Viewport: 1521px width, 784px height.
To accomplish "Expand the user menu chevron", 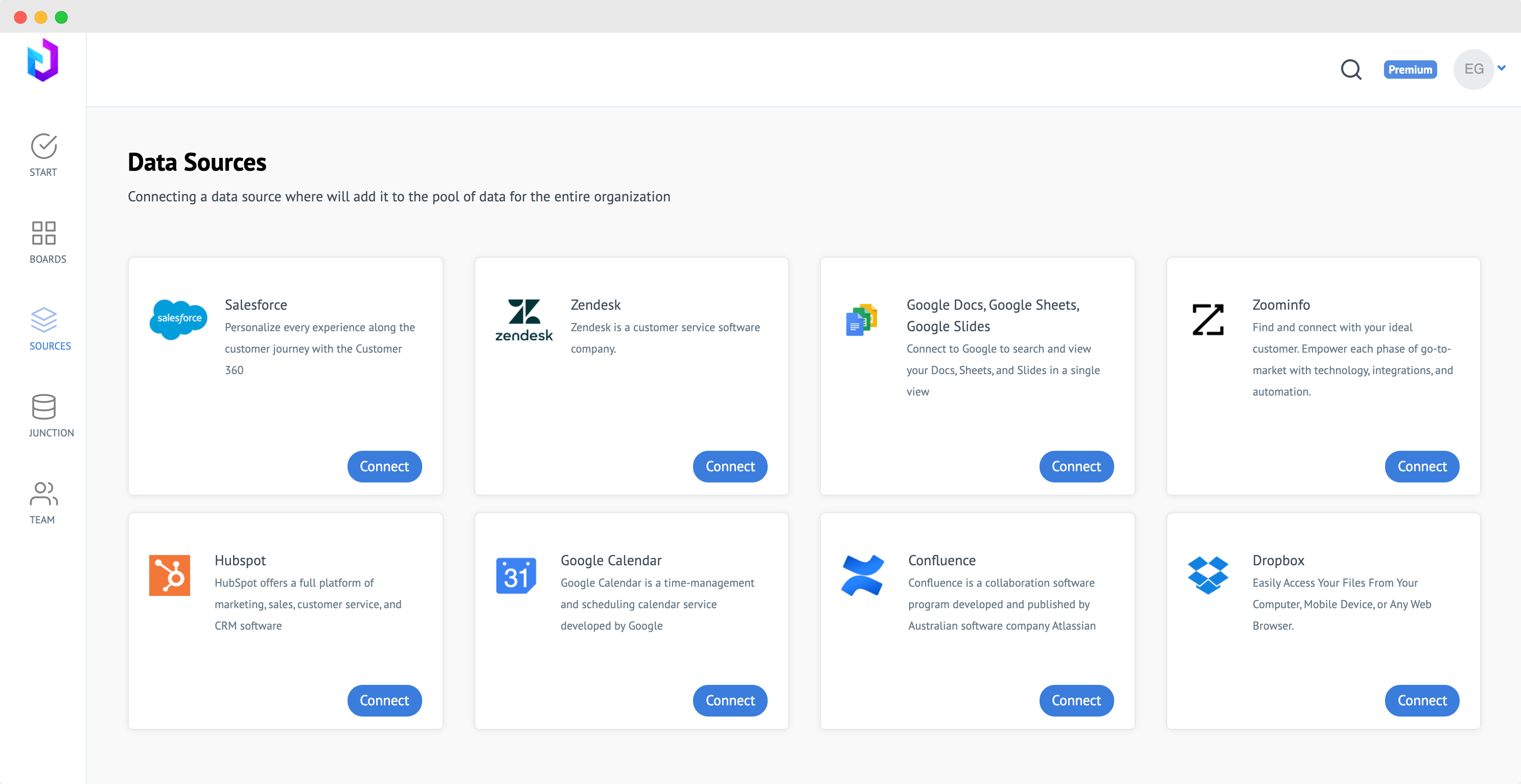I will [1501, 68].
